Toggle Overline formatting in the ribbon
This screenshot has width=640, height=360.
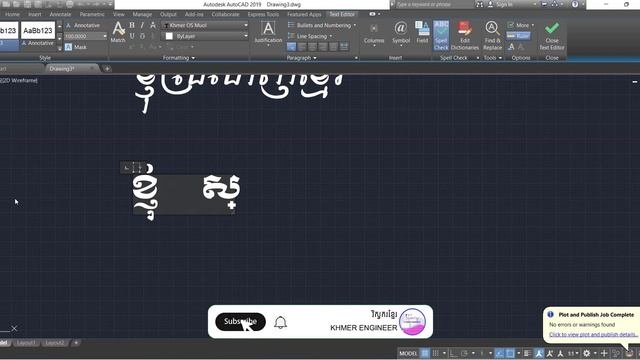142,36
